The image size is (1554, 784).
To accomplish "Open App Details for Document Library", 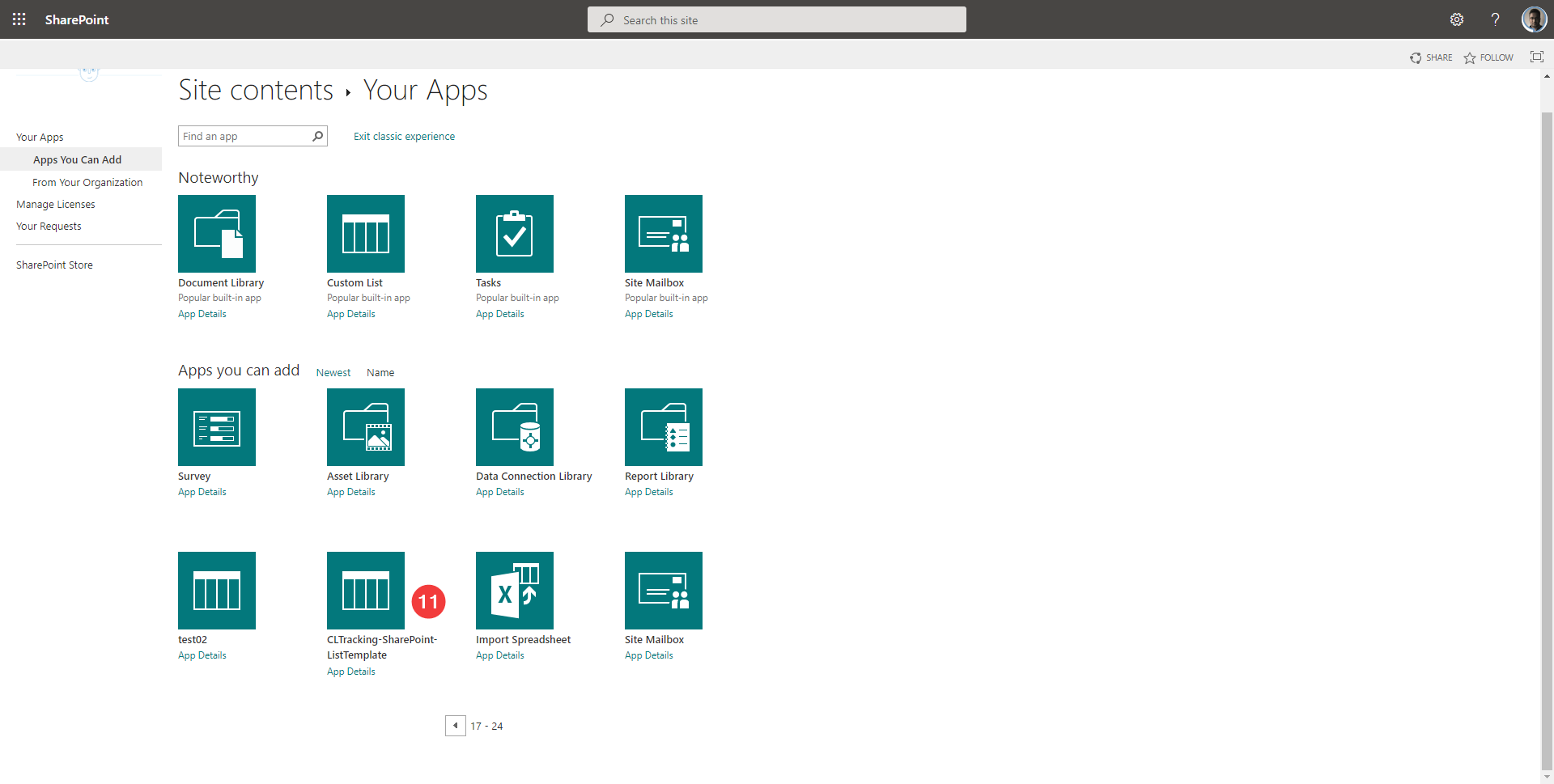I will pyautogui.click(x=202, y=314).
